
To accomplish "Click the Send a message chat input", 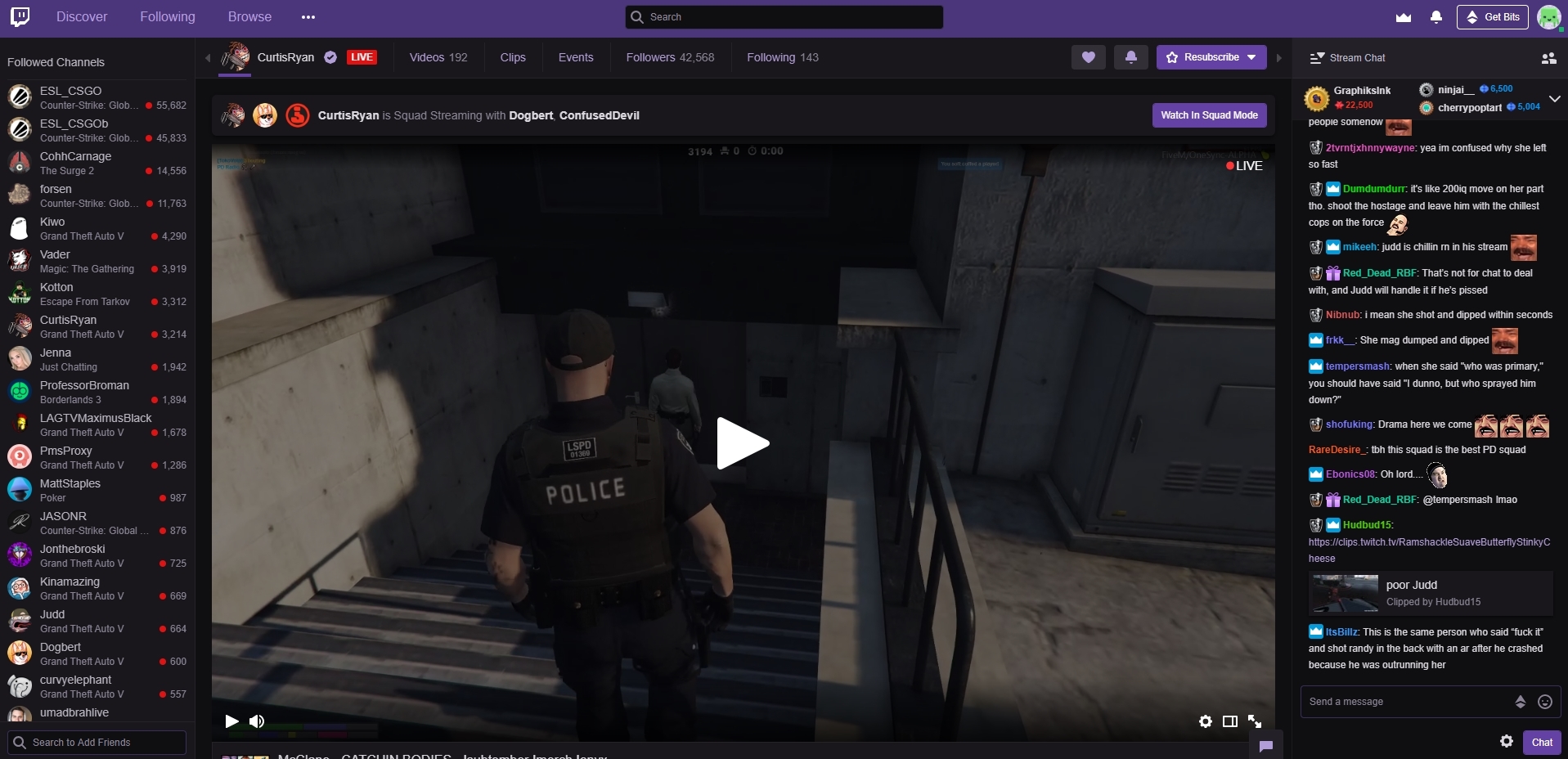I will tap(1409, 702).
